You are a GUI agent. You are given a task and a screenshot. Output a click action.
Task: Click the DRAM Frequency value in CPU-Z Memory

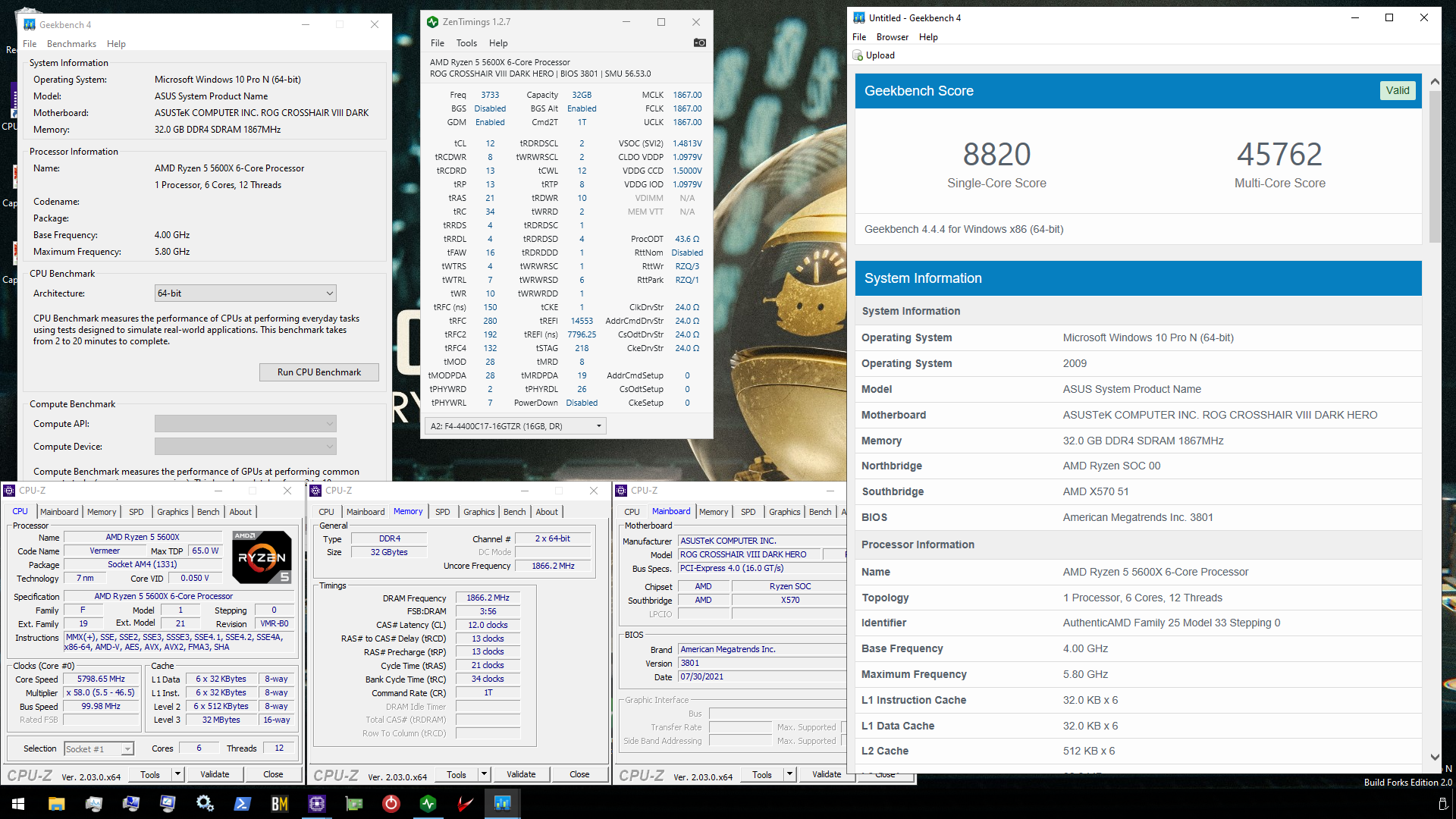coord(488,598)
